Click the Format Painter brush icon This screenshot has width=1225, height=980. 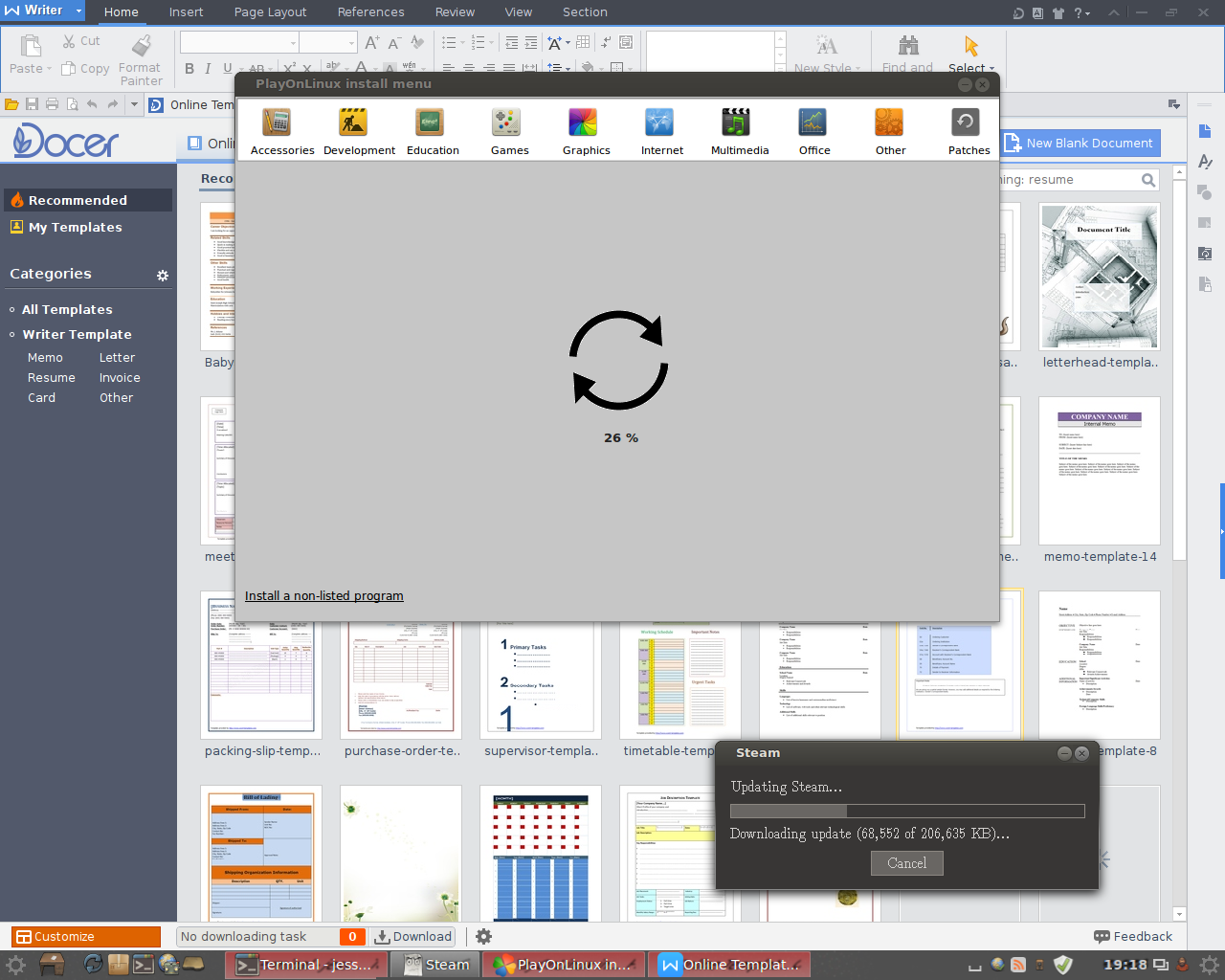pyautogui.click(x=141, y=46)
